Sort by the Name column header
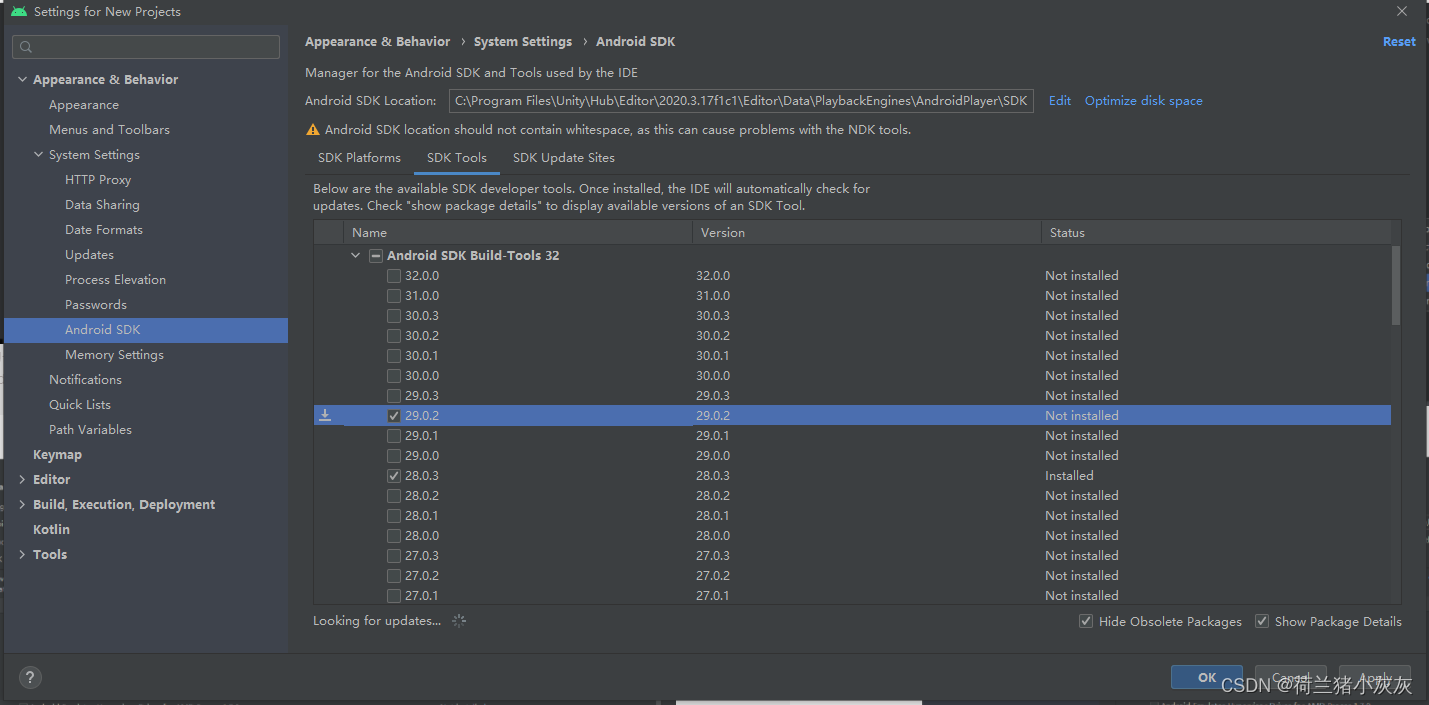Image resolution: width=1429 pixels, height=705 pixels. point(518,232)
